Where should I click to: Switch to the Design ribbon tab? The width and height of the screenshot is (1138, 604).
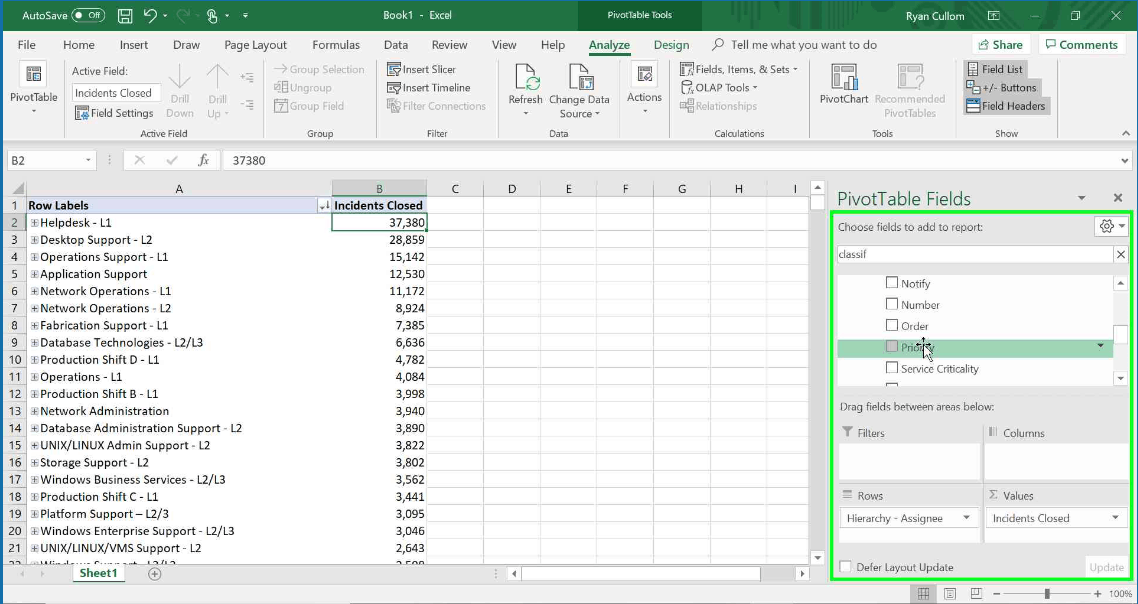pos(671,45)
